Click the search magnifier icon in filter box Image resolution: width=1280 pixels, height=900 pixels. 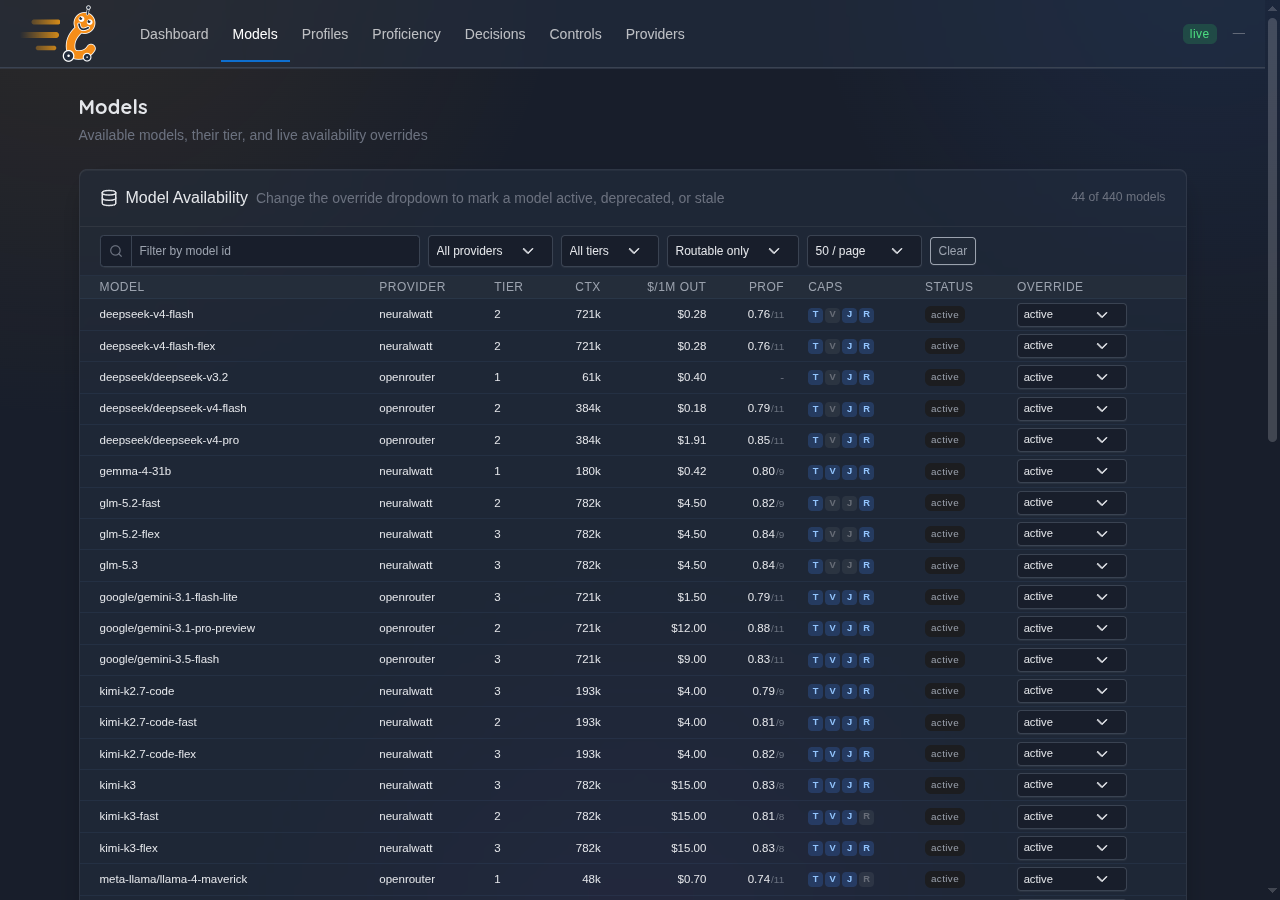click(x=116, y=251)
